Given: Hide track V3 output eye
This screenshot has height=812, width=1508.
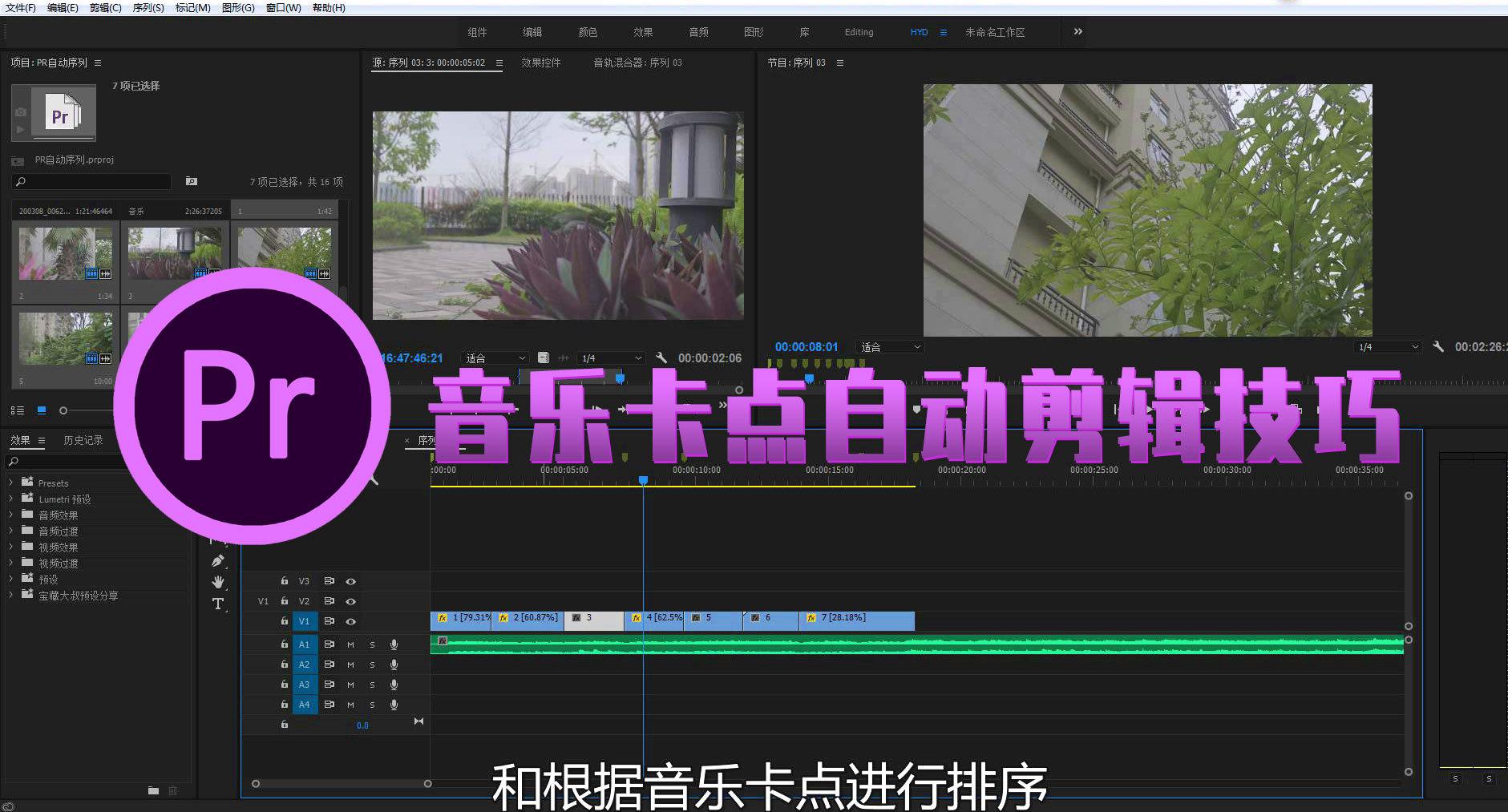Looking at the screenshot, I should tap(350, 581).
